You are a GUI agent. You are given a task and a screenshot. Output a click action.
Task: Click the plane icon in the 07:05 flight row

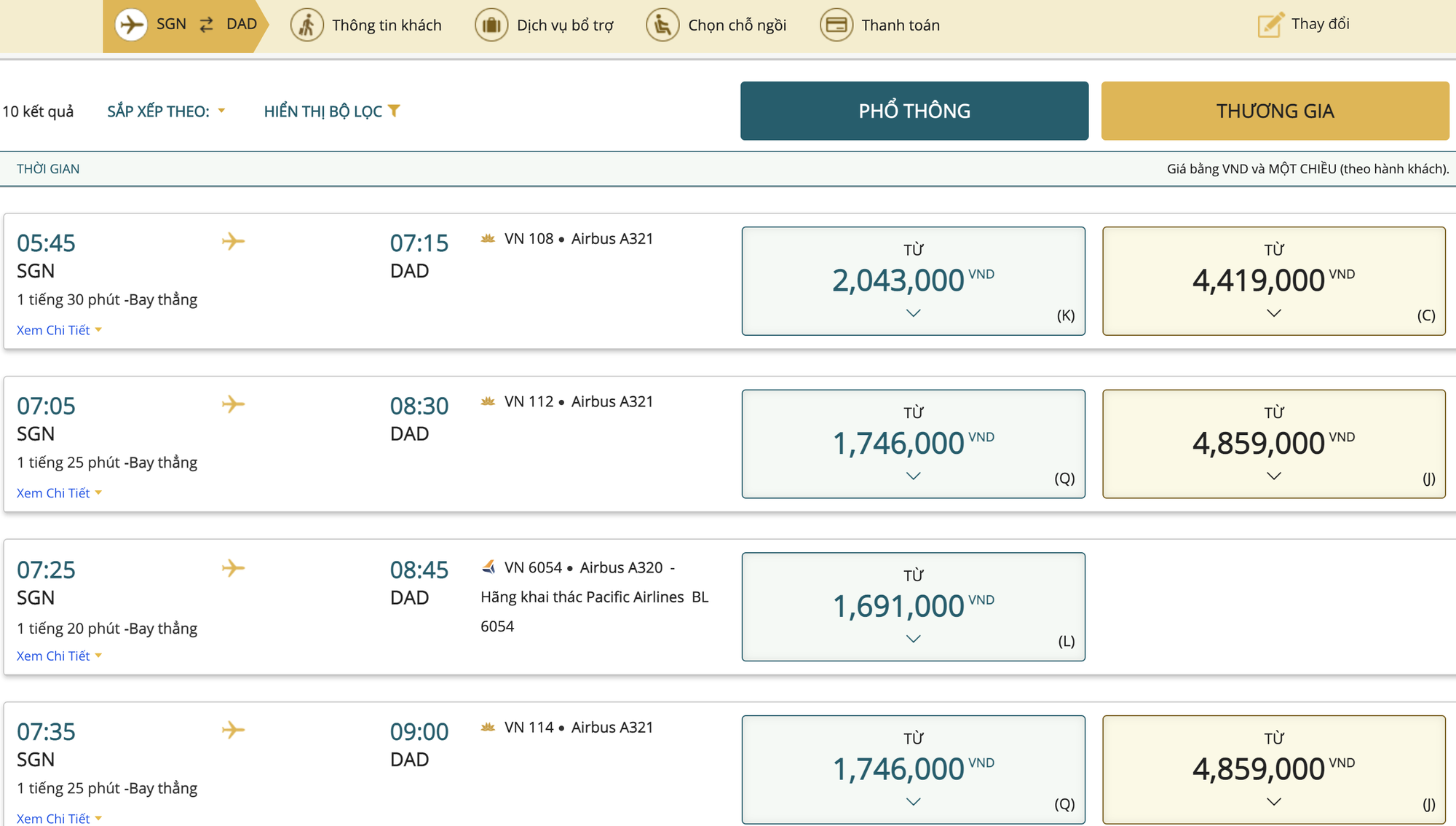click(233, 404)
